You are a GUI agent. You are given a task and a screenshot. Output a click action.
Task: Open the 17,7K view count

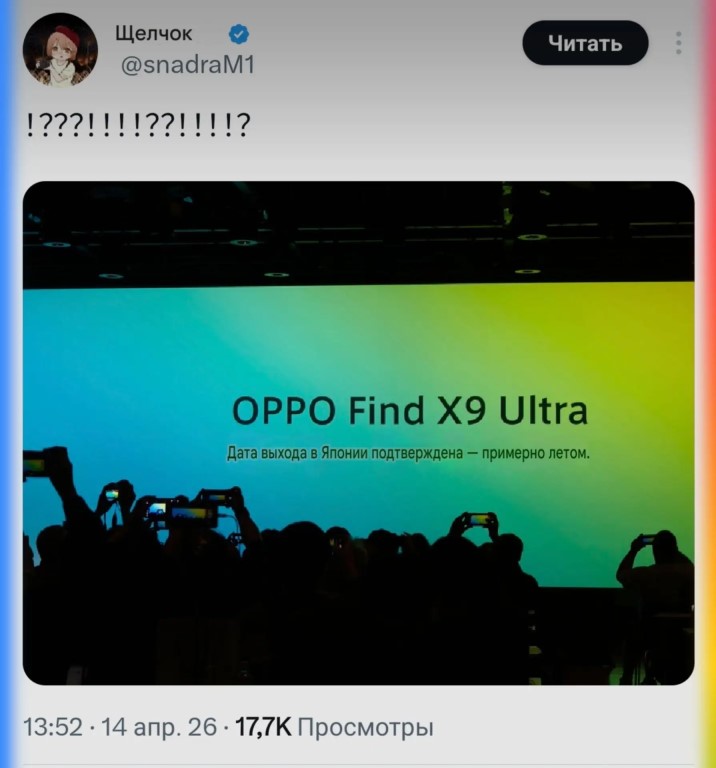click(x=263, y=727)
